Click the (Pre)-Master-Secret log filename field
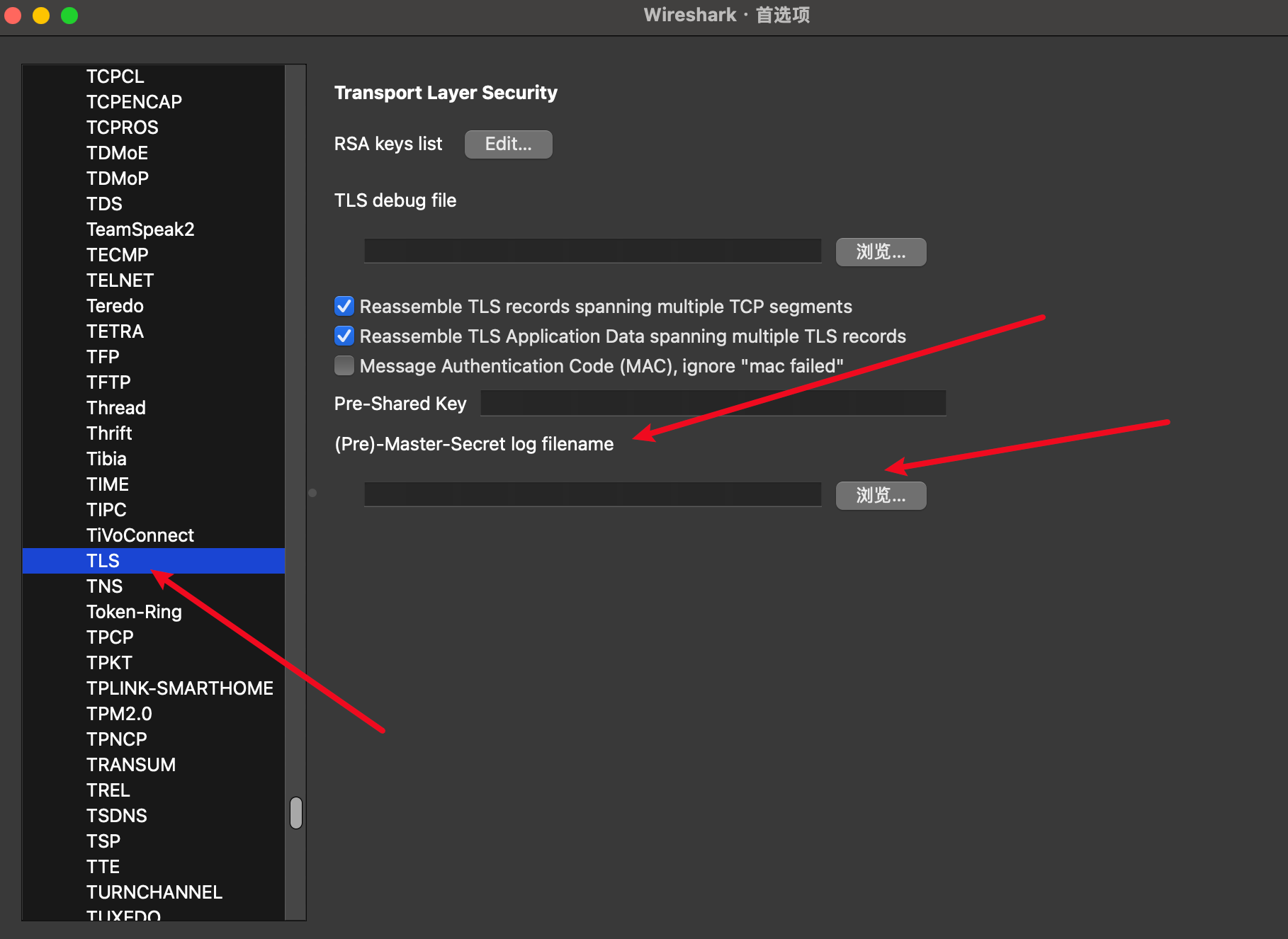1288x939 pixels. click(x=592, y=494)
